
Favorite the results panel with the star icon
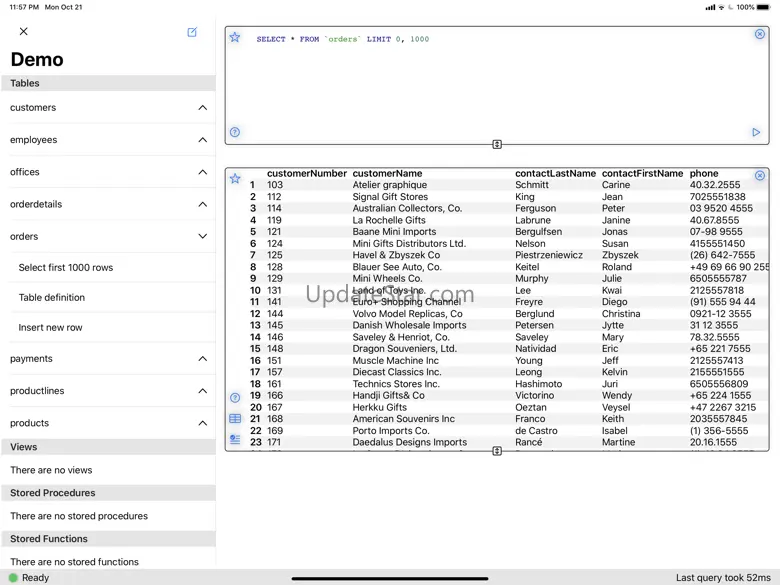235,179
